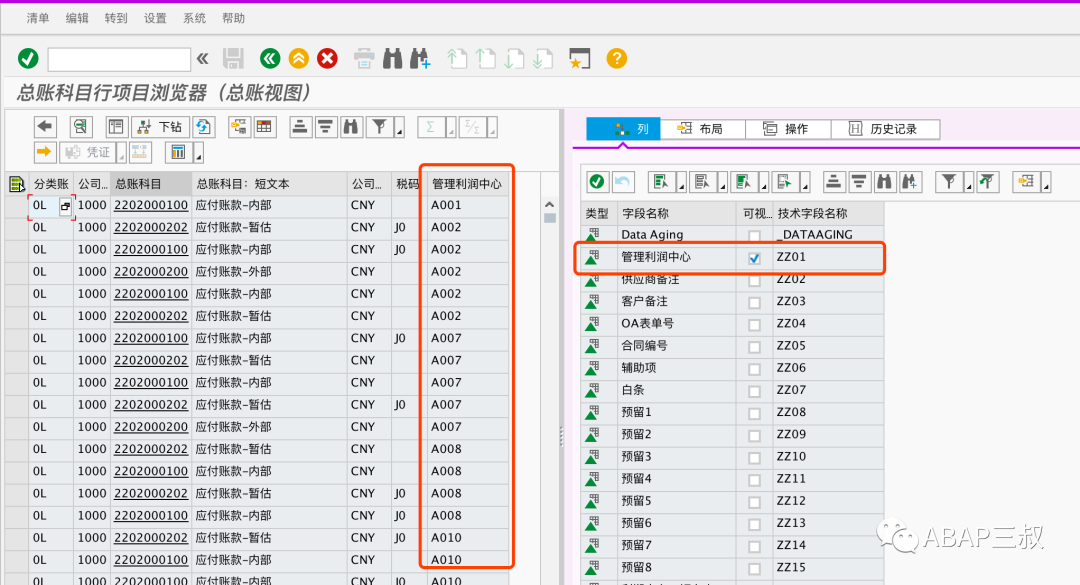
Task: Open the 转到 menu
Action: [116, 18]
